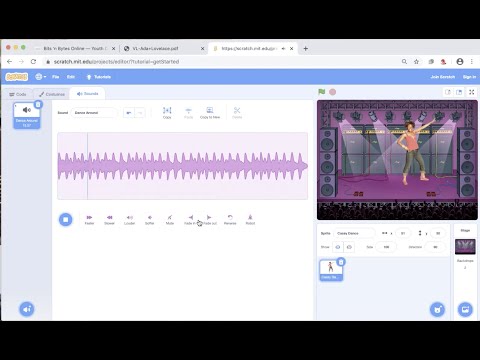This screenshot has height=360, width=480.
Task: Open a new browser tab
Action: (305, 48)
